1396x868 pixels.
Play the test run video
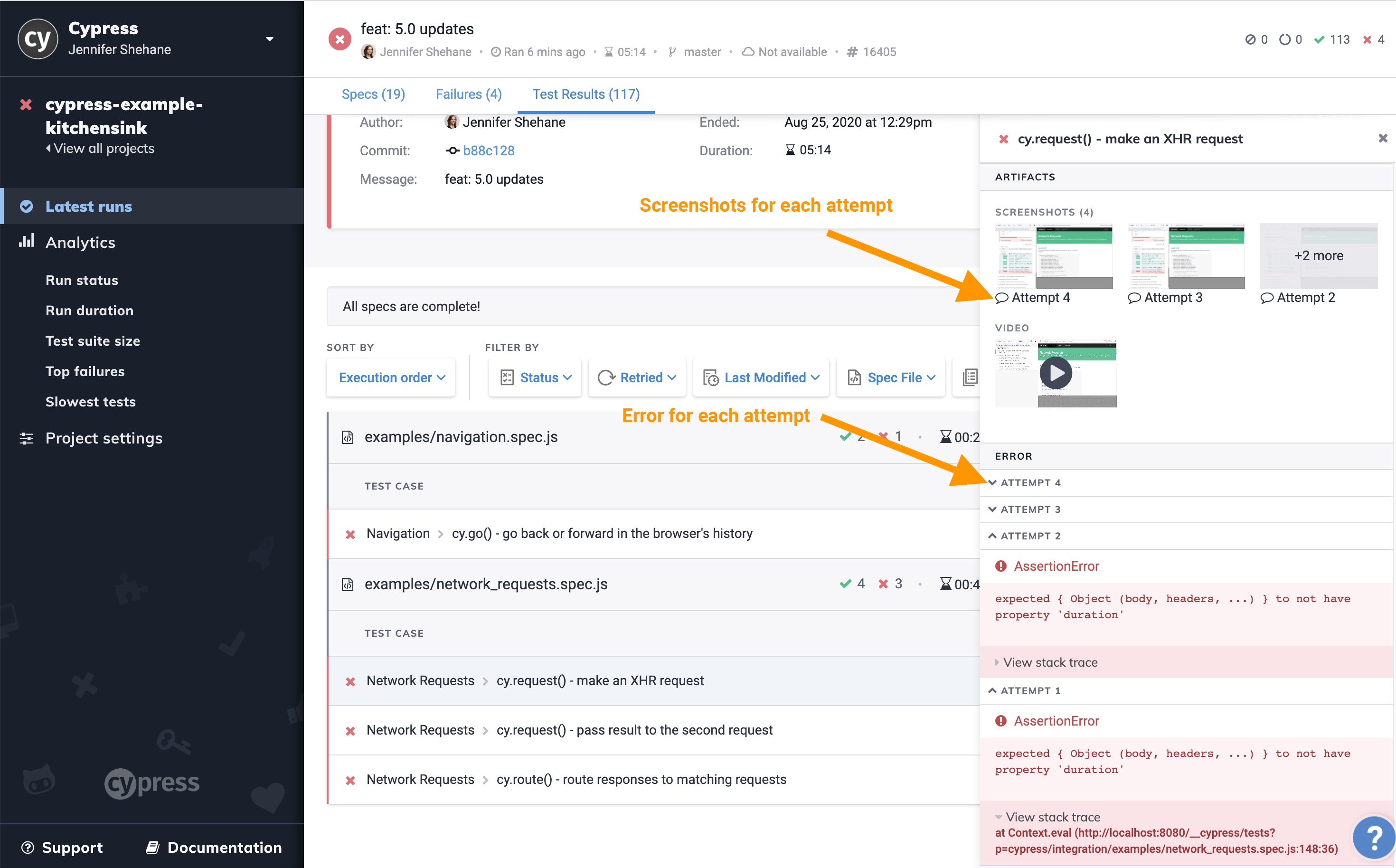pyautogui.click(x=1055, y=373)
